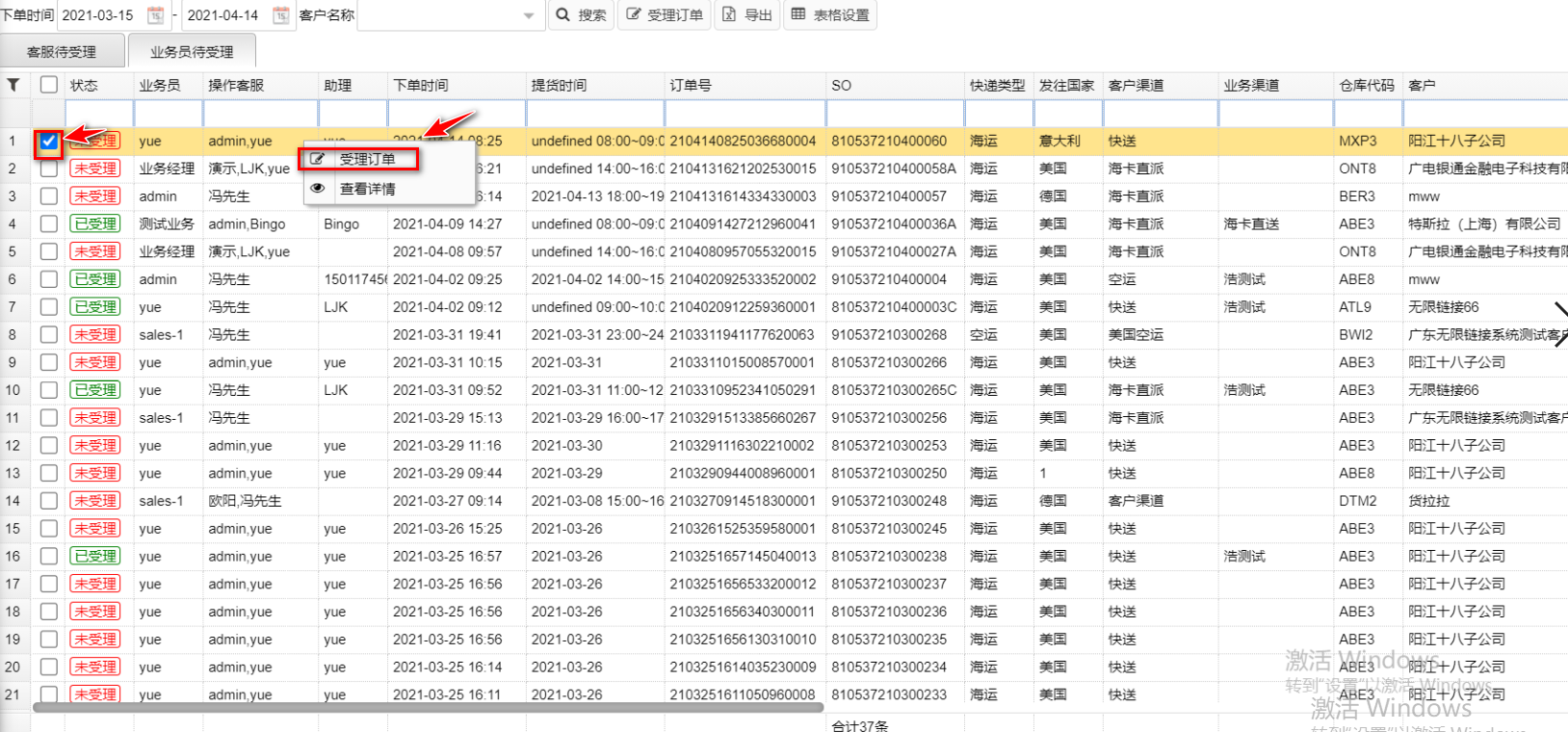Sort by the 下单时间 column header
The height and width of the screenshot is (732, 1568).
(421, 85)
